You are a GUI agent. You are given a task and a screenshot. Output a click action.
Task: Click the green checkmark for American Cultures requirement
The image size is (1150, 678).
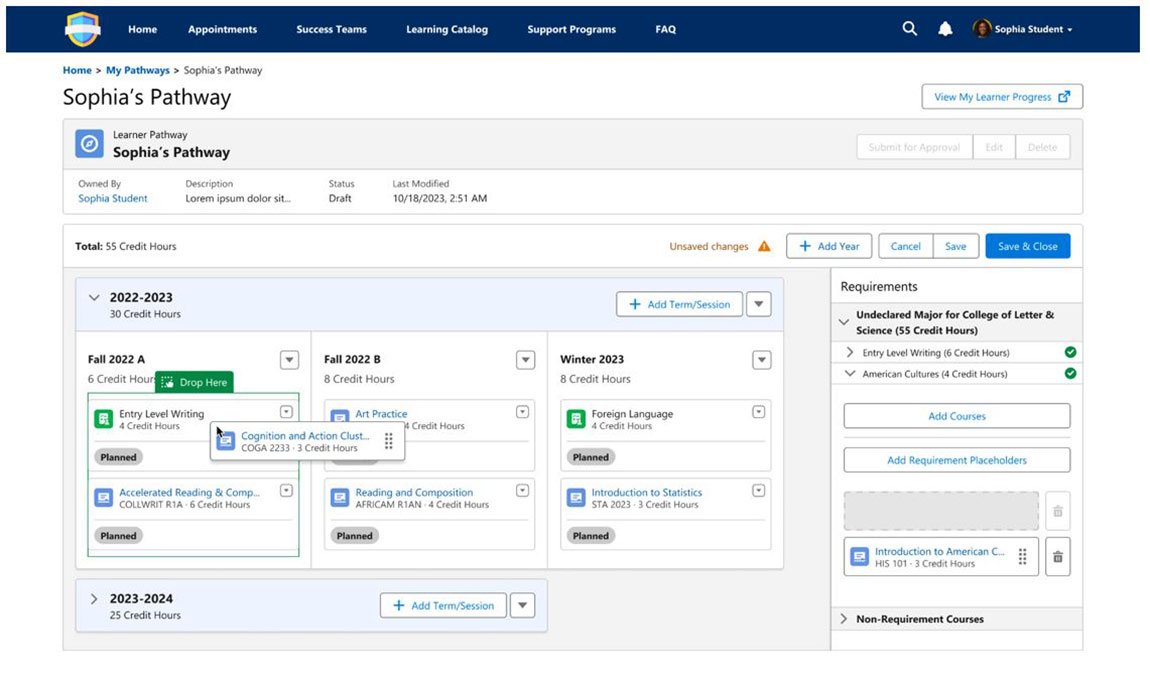pos(1070,373)
